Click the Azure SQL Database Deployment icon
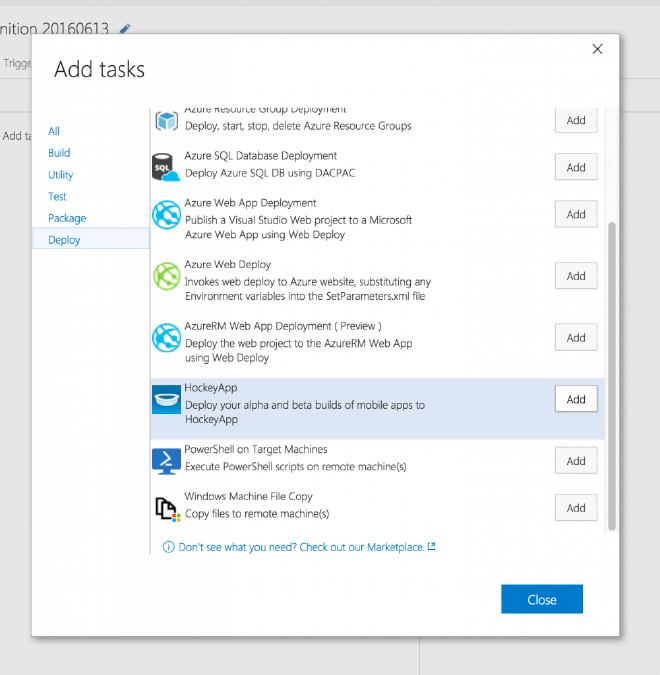The image size is (660, 675). [166, 167]
